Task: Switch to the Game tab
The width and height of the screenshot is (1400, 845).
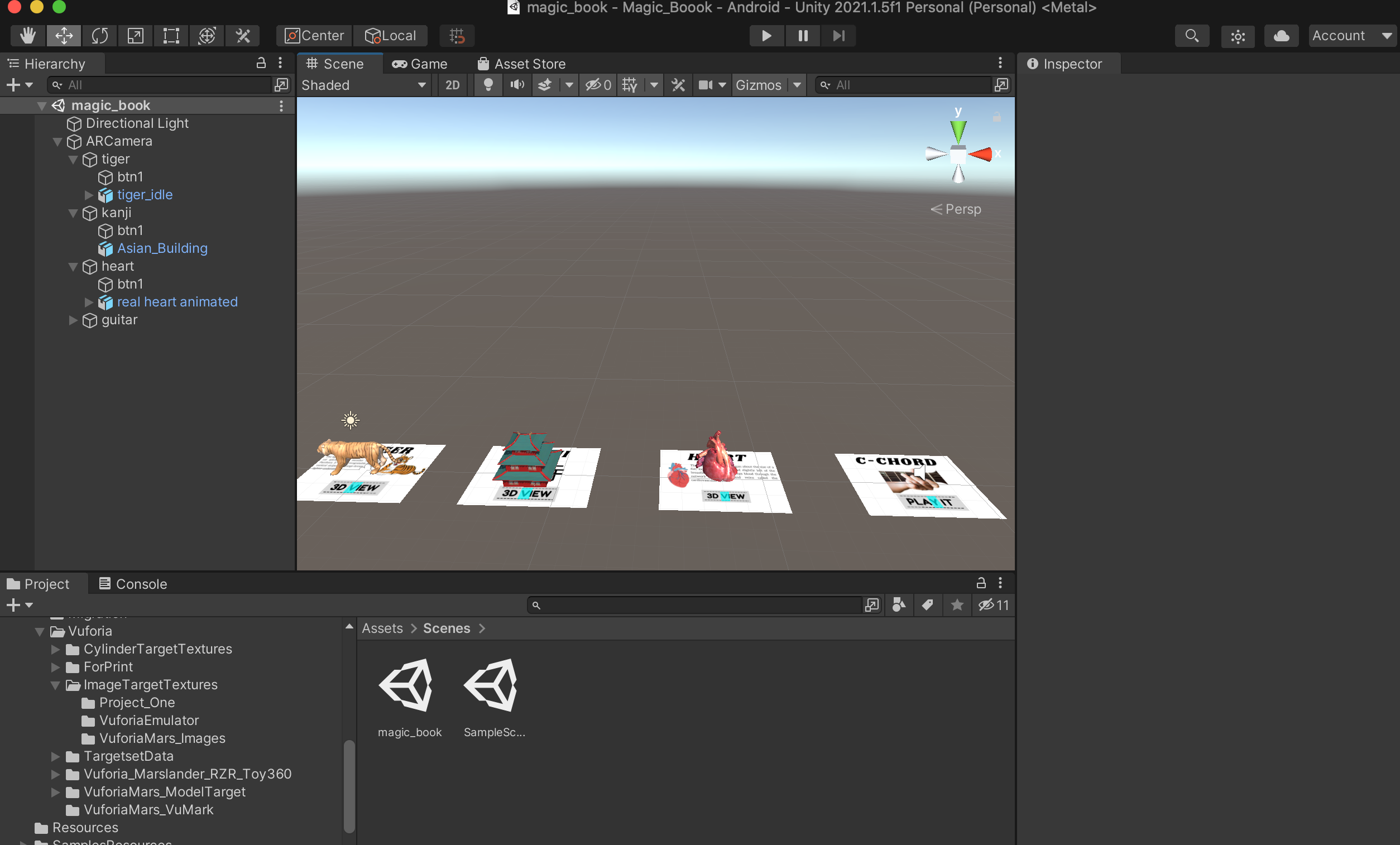Action: (x=420, y=64)
